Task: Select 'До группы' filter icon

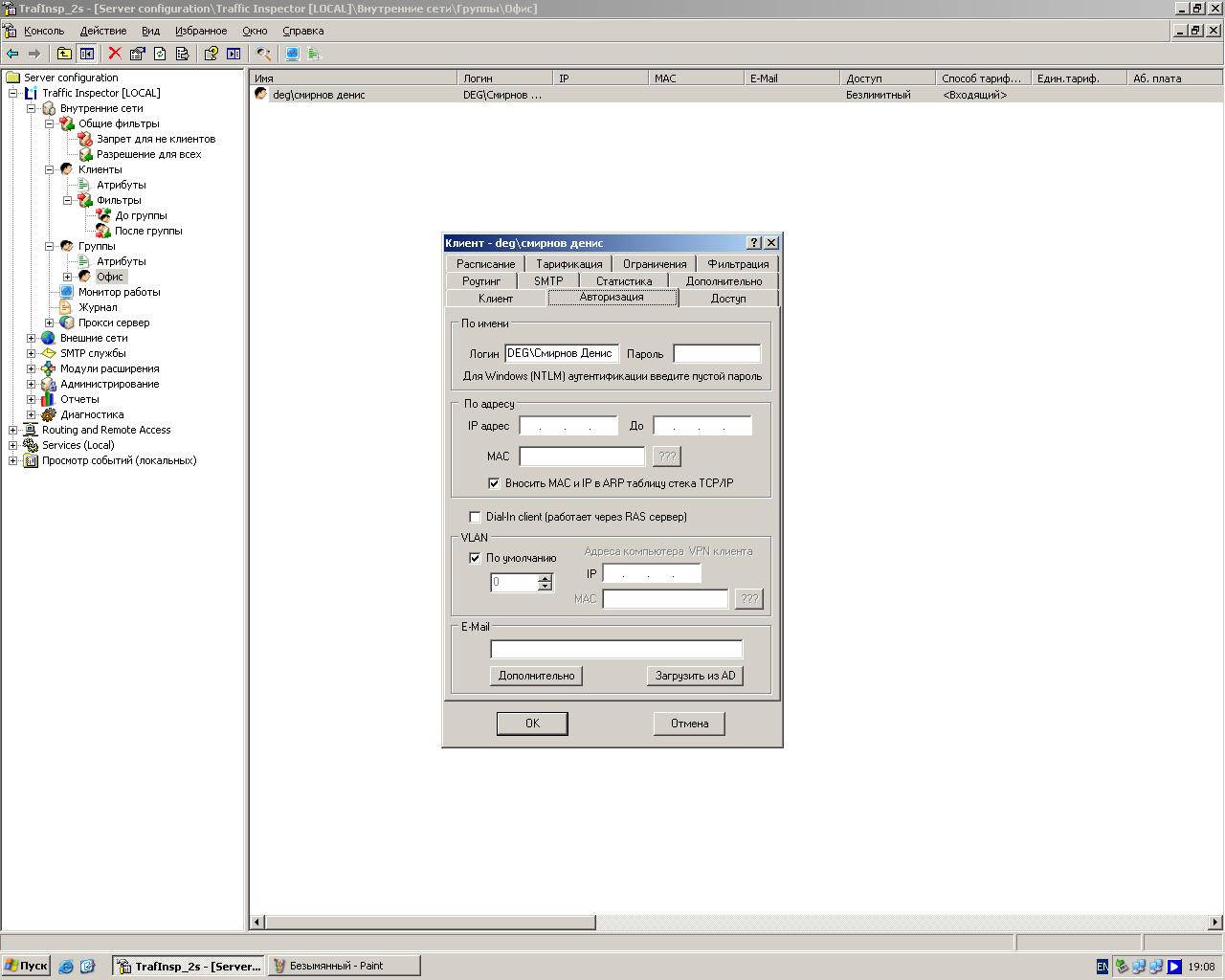Action: pos(103,215)
